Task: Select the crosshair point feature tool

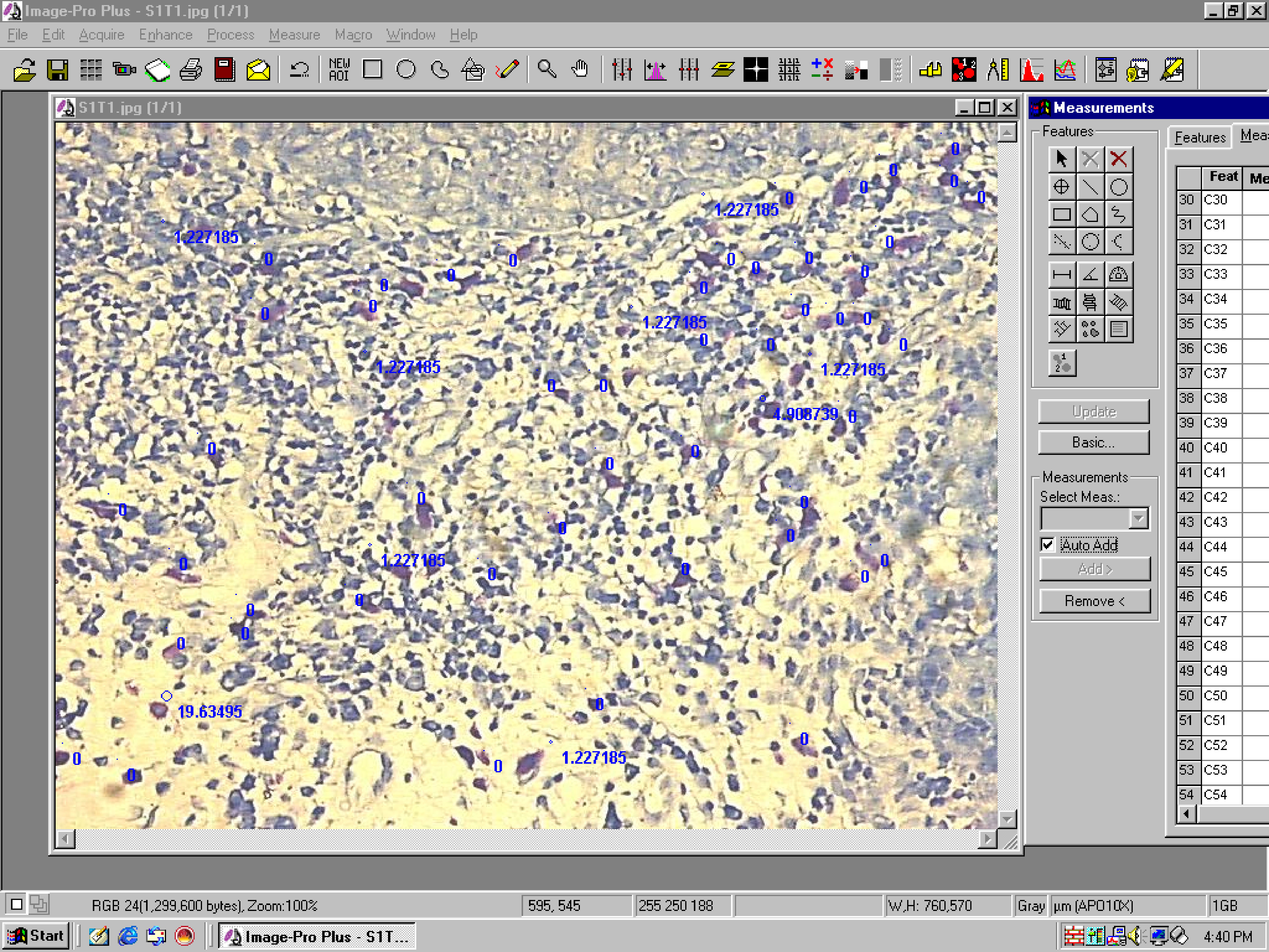Action: click(x=1061, y=187)
